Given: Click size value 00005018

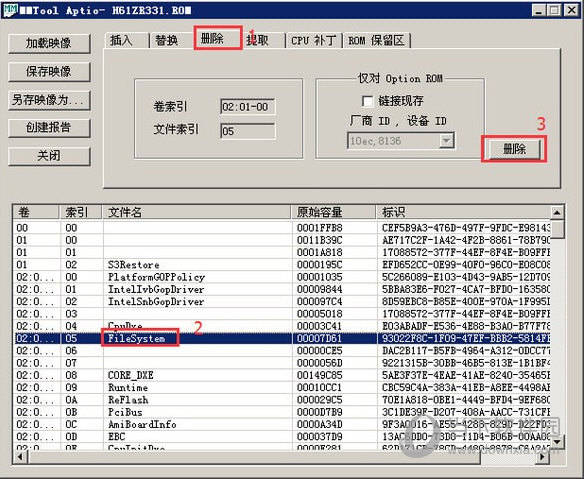Looking at the screenshot, I should coord(319,314).
